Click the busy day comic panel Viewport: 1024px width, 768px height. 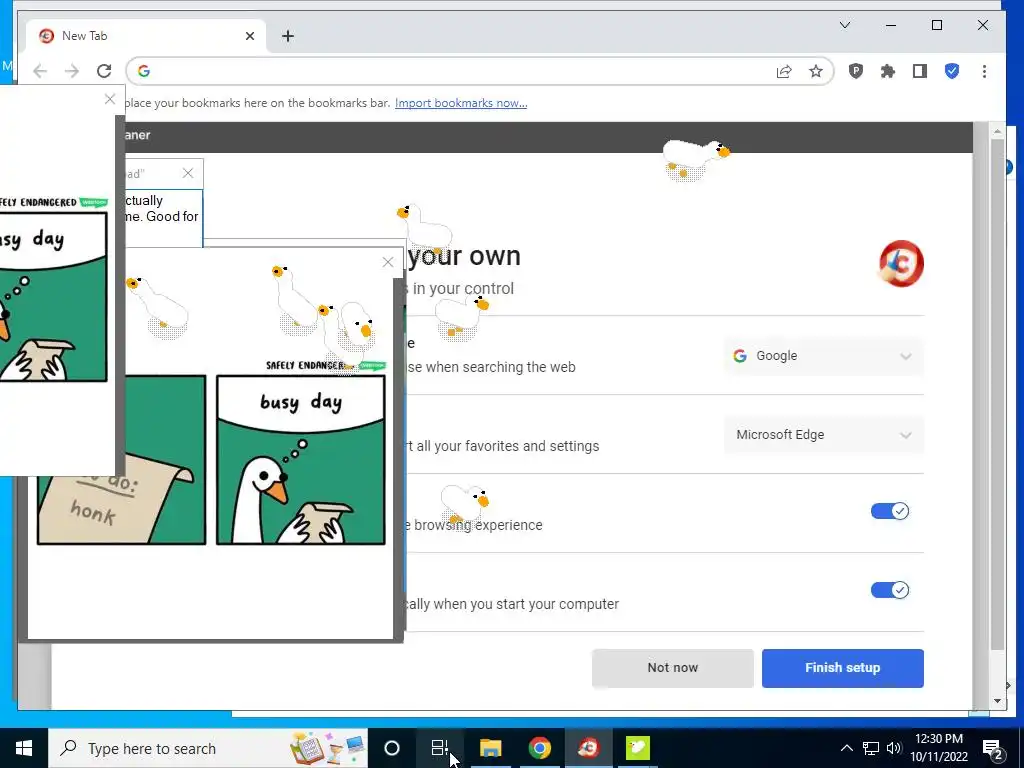300,459
